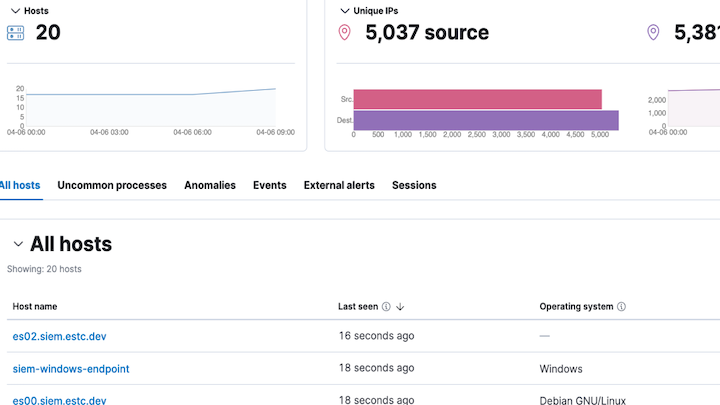Image resolution: width=720 pixels, height=405 pixels.
Task: Click the purple Dest. bar in chart
Action: click(x=485, y=120)
